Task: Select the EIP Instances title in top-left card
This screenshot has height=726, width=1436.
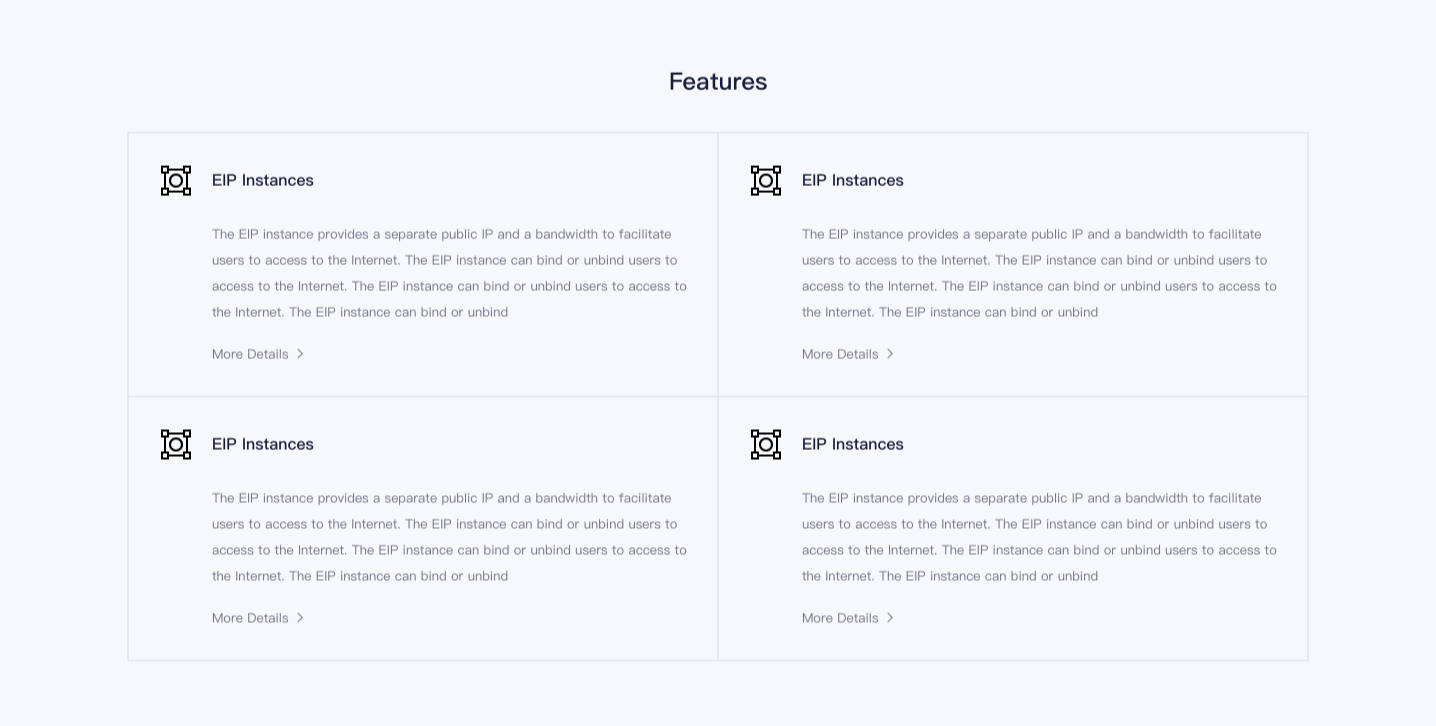Action: tap(263, 180)
